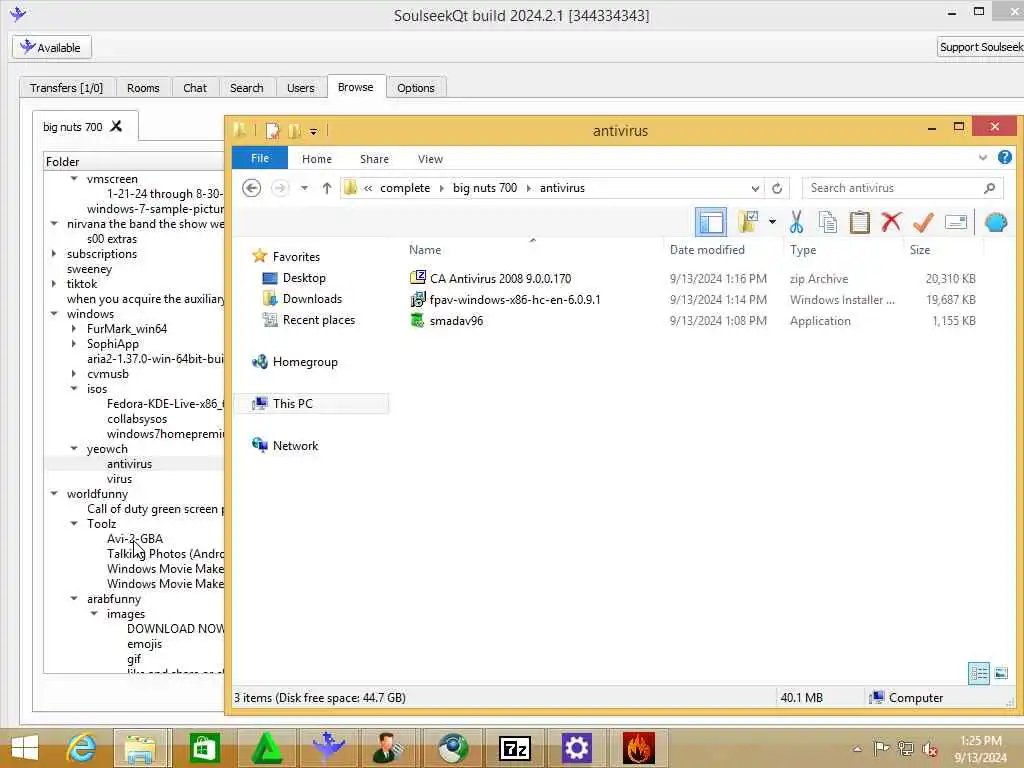Screen dimensions: 1024x768
Task: Select Homegroup in navigation pane
Action: 305,362
